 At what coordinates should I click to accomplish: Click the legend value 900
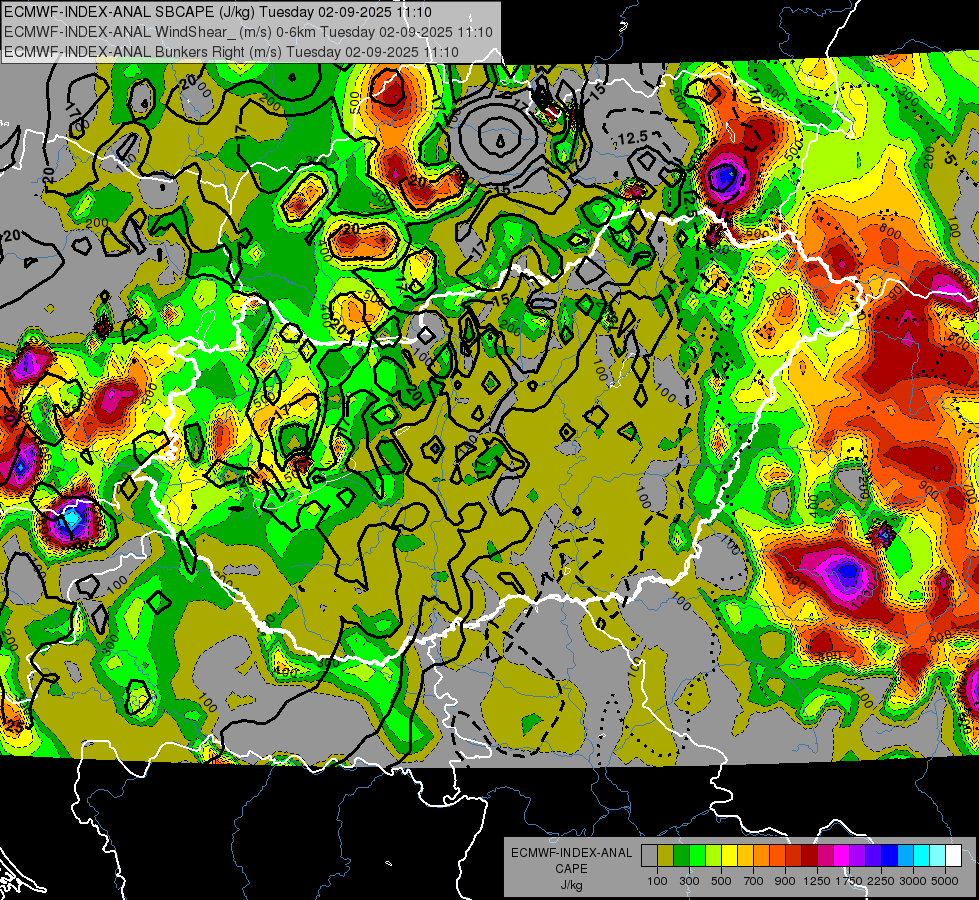coord(785,881)
